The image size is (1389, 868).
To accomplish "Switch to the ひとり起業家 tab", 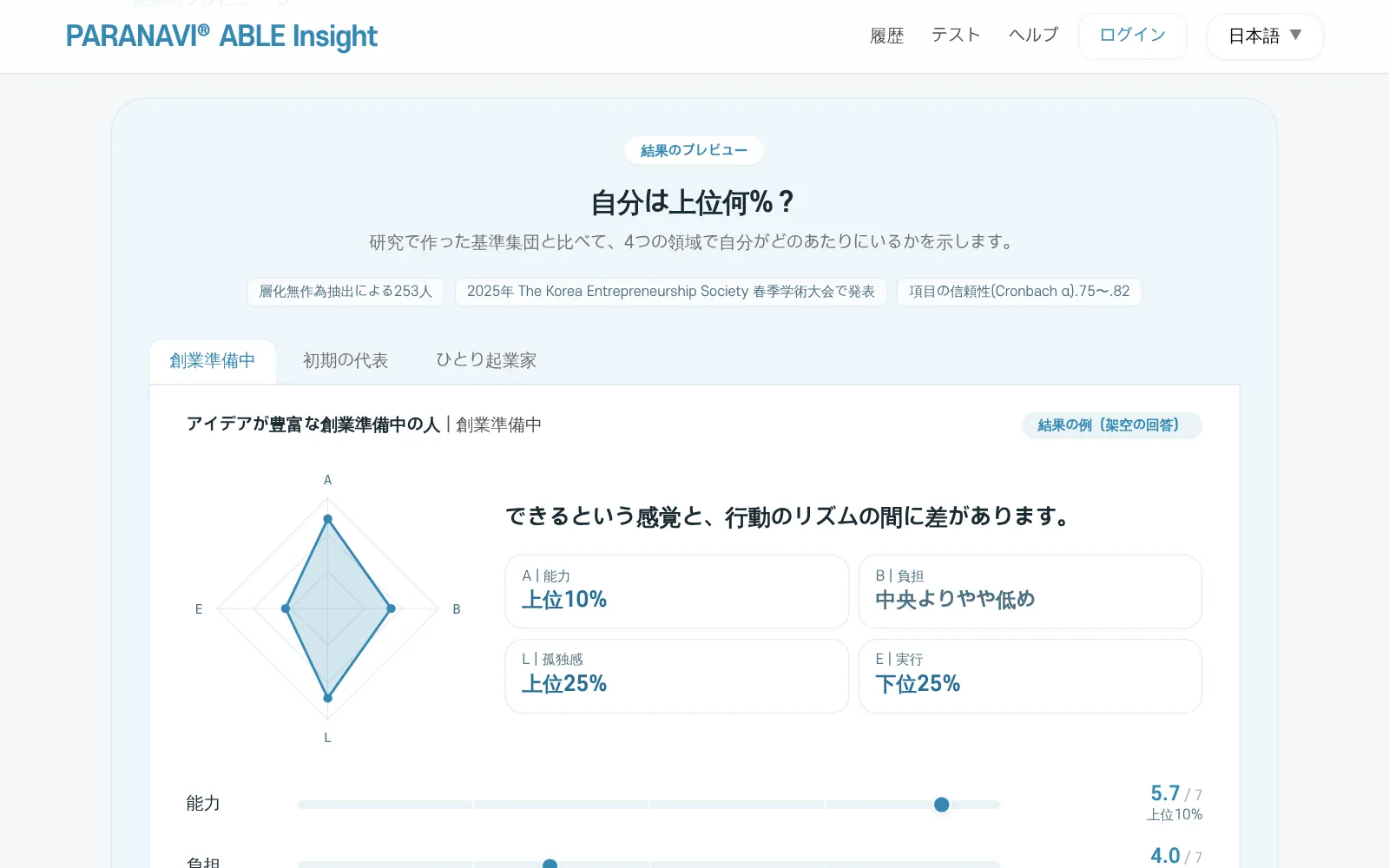I will pyautogui.click(x=486, y=361).
